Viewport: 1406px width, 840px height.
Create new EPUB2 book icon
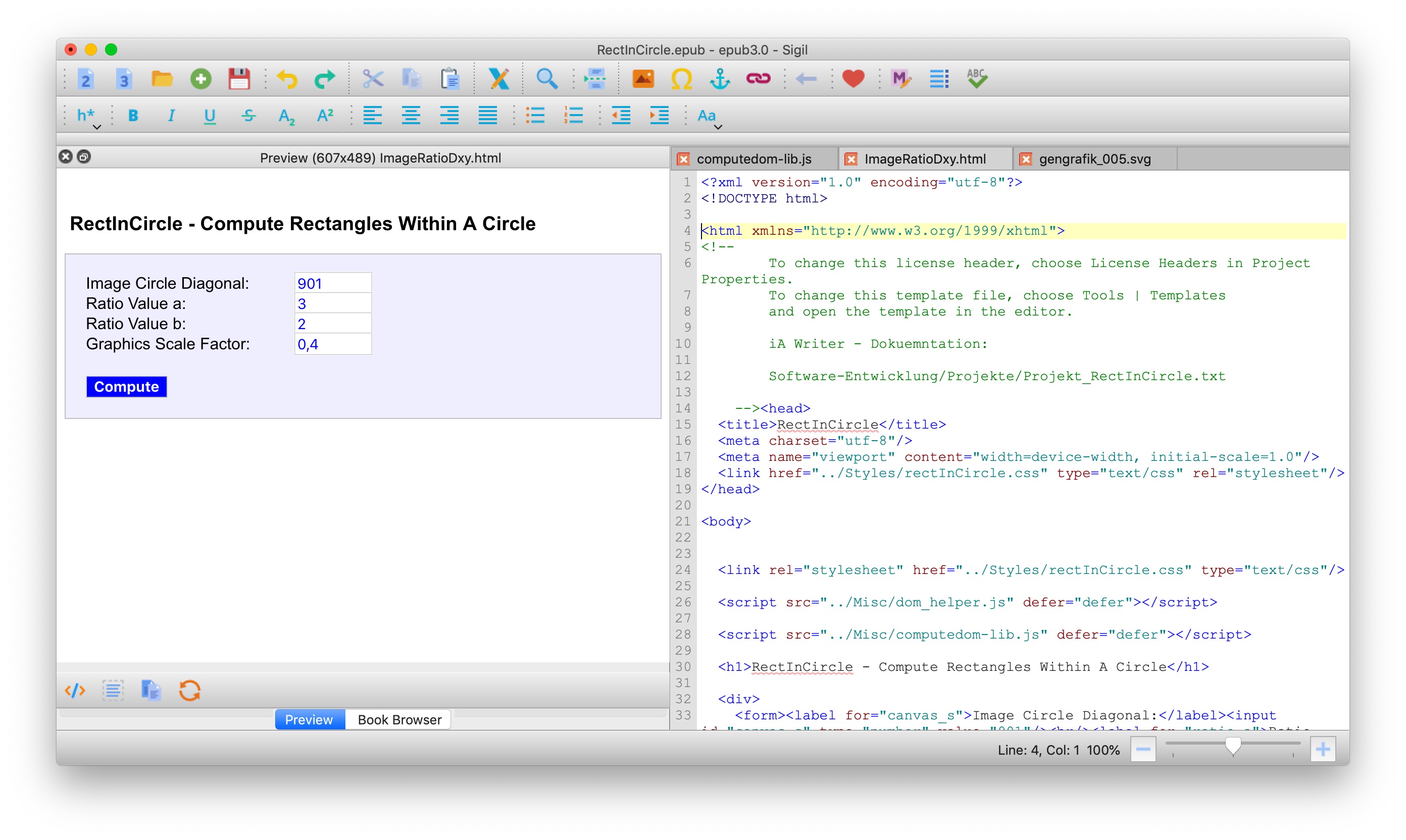tap(85, 79)
